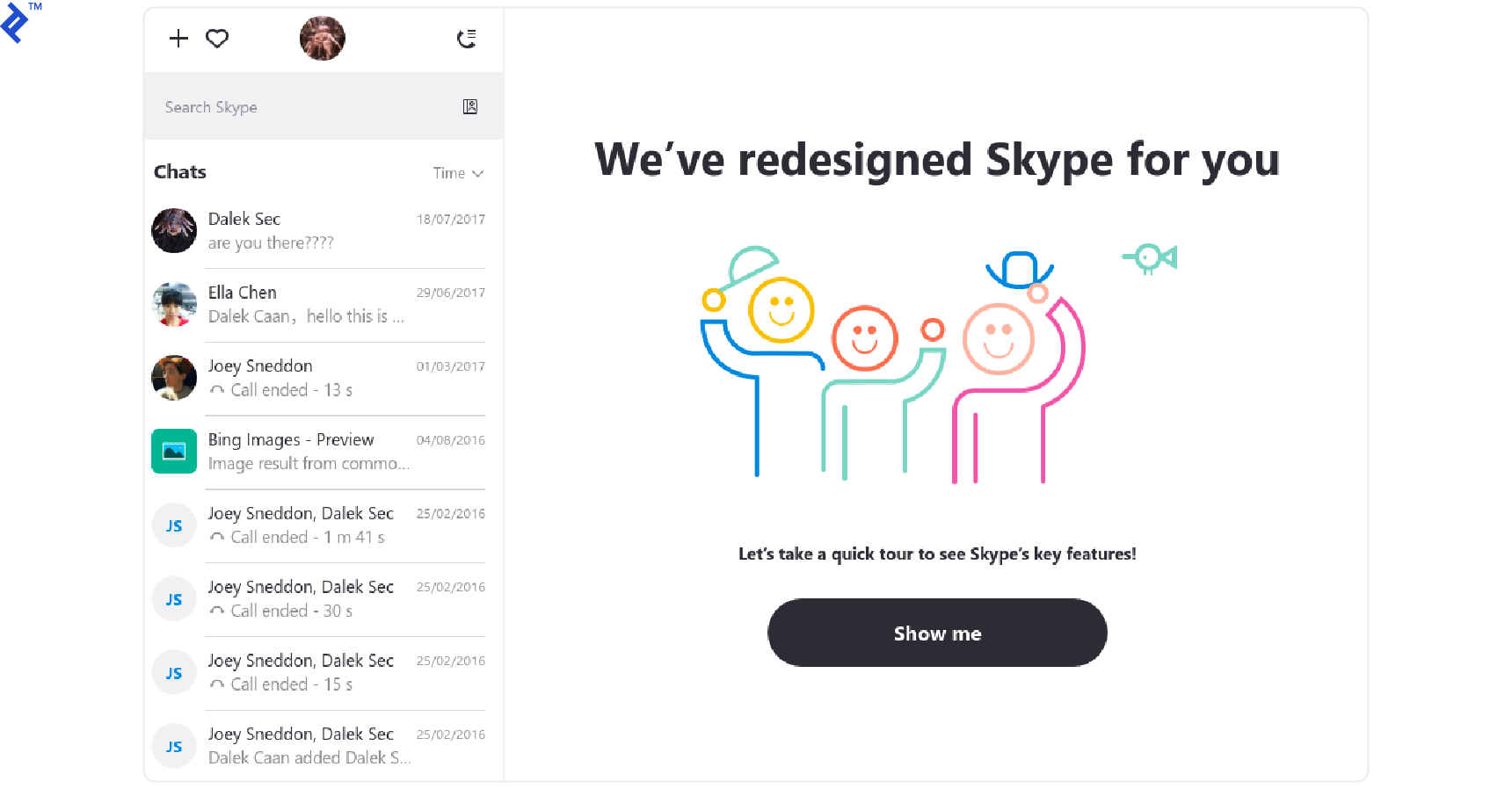Click the Bing Images bot green icon
1512x789 pixels.
point(174,451)
